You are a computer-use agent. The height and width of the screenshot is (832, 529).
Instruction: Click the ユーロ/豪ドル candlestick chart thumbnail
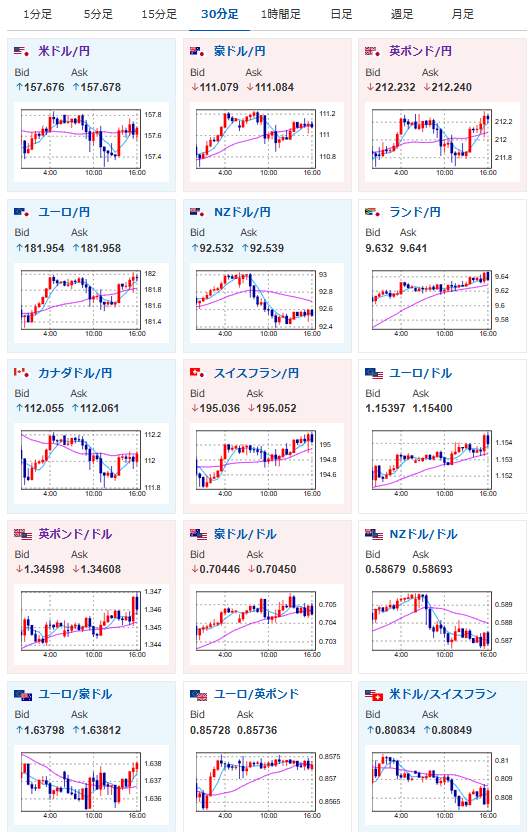(91, 785)
